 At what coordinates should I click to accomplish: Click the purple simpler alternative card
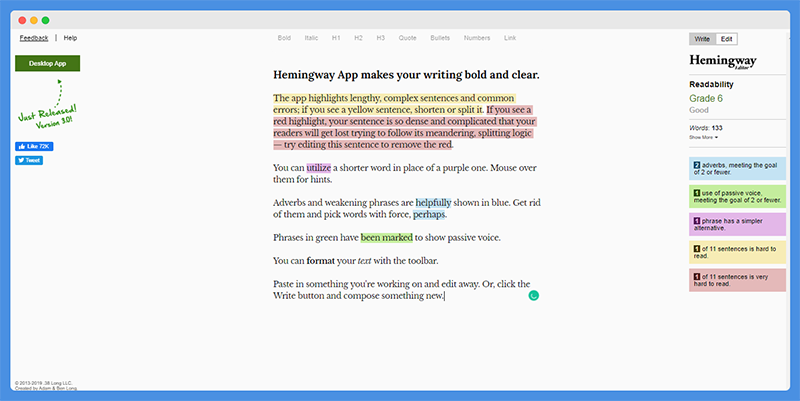click(737, 224)
